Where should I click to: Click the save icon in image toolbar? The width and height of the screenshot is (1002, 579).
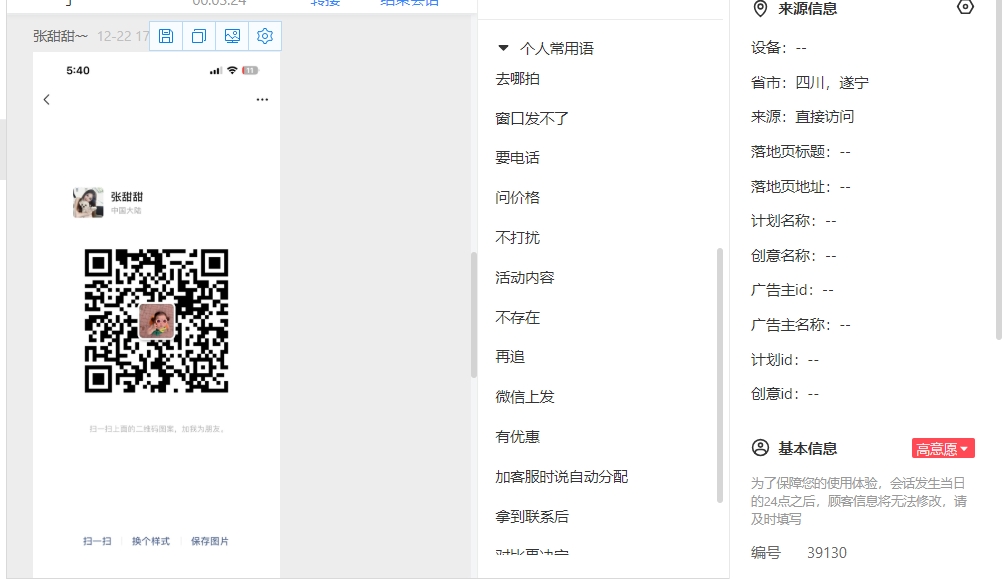pyautogui.click(x=166, y=36)
